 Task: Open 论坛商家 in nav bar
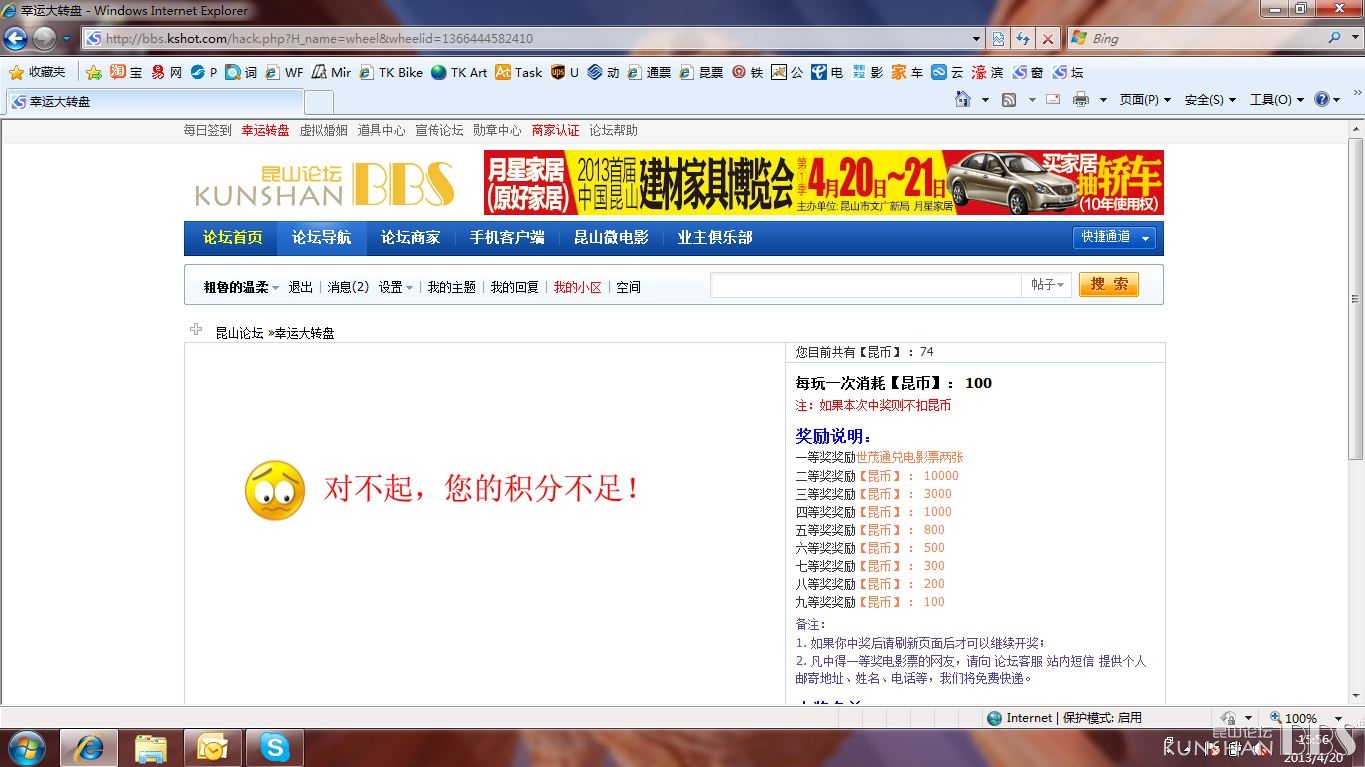(x=411, y=237)
